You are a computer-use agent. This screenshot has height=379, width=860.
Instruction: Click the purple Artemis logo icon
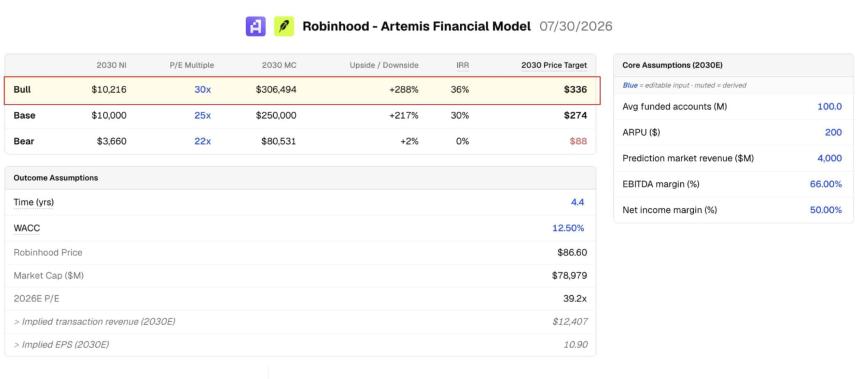point(256,26)
